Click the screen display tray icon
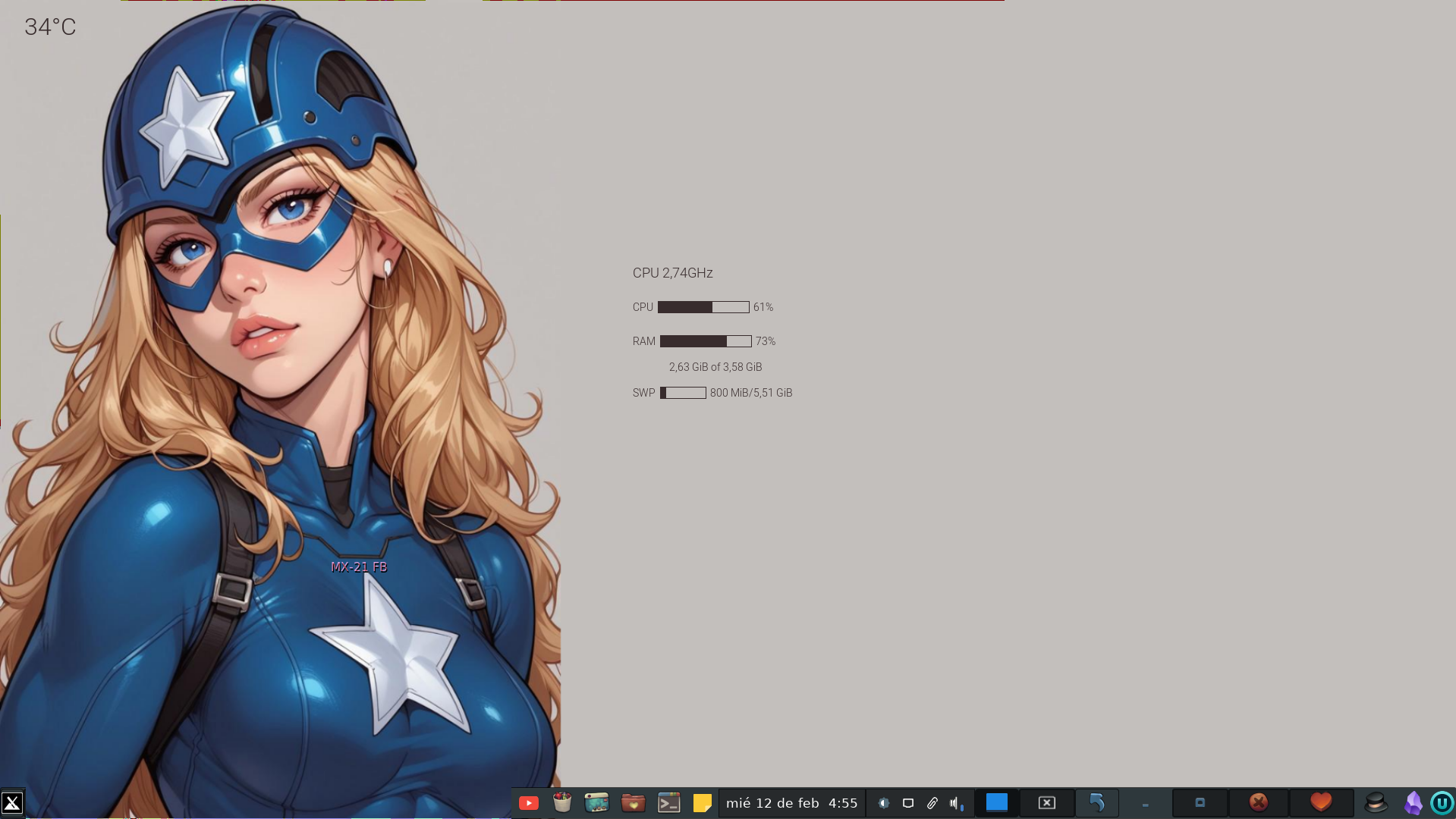The height and width of the screenshot is (819, 1456). (908, 803)
